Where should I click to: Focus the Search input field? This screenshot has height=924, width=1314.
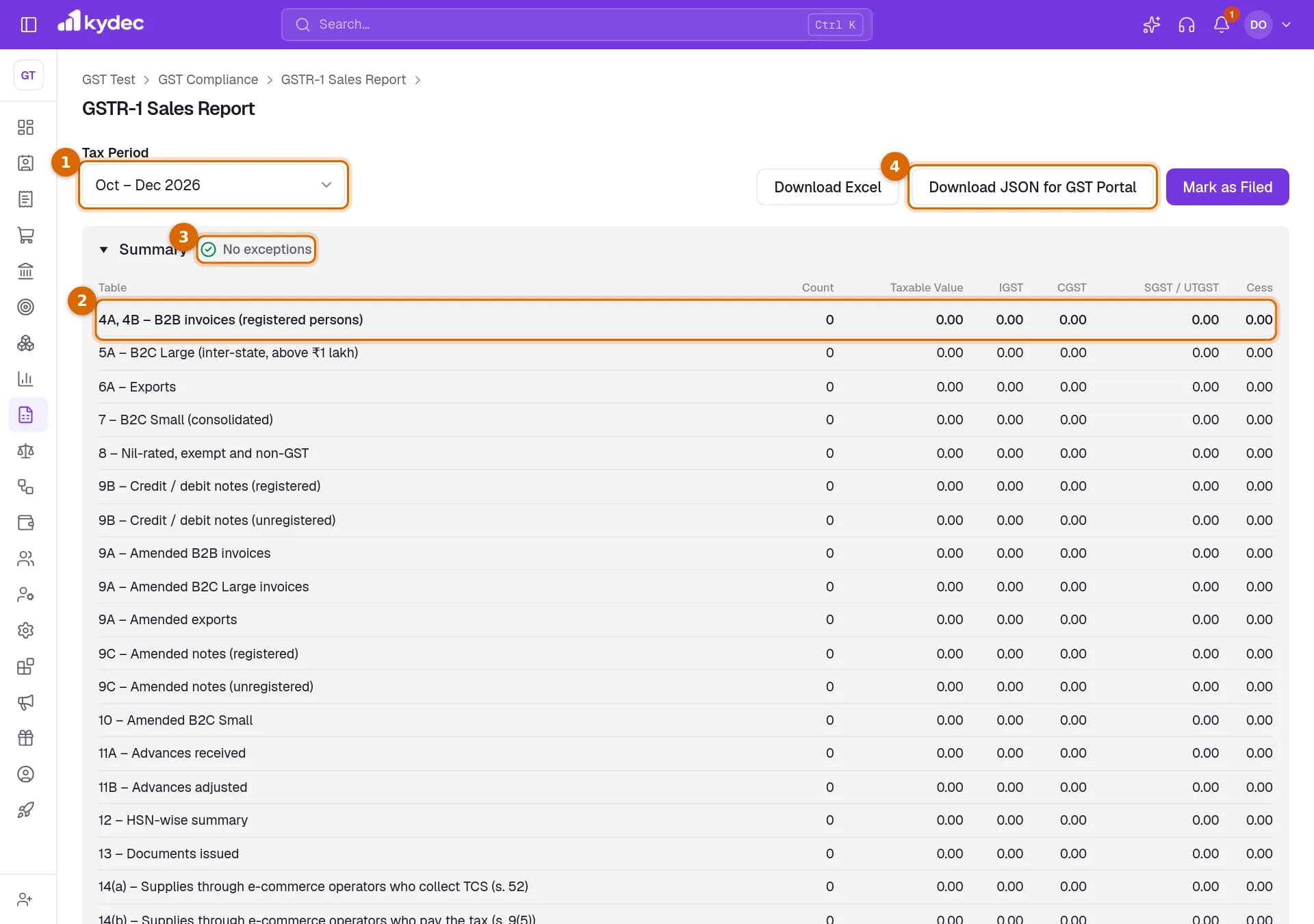(x=576, y=25)
